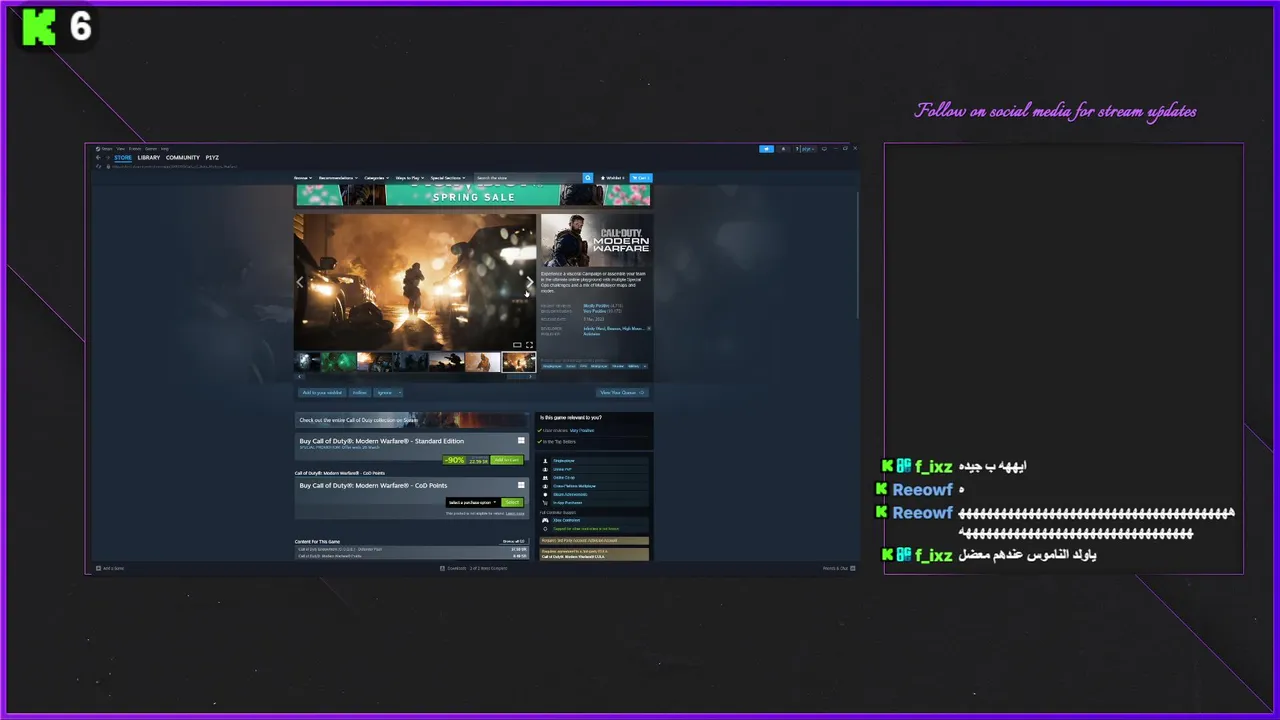This screenshot has height=720, width=1280.
Task: Click the Cross-Platform Multiplayer icon
Action: click(x=545, y=486)
